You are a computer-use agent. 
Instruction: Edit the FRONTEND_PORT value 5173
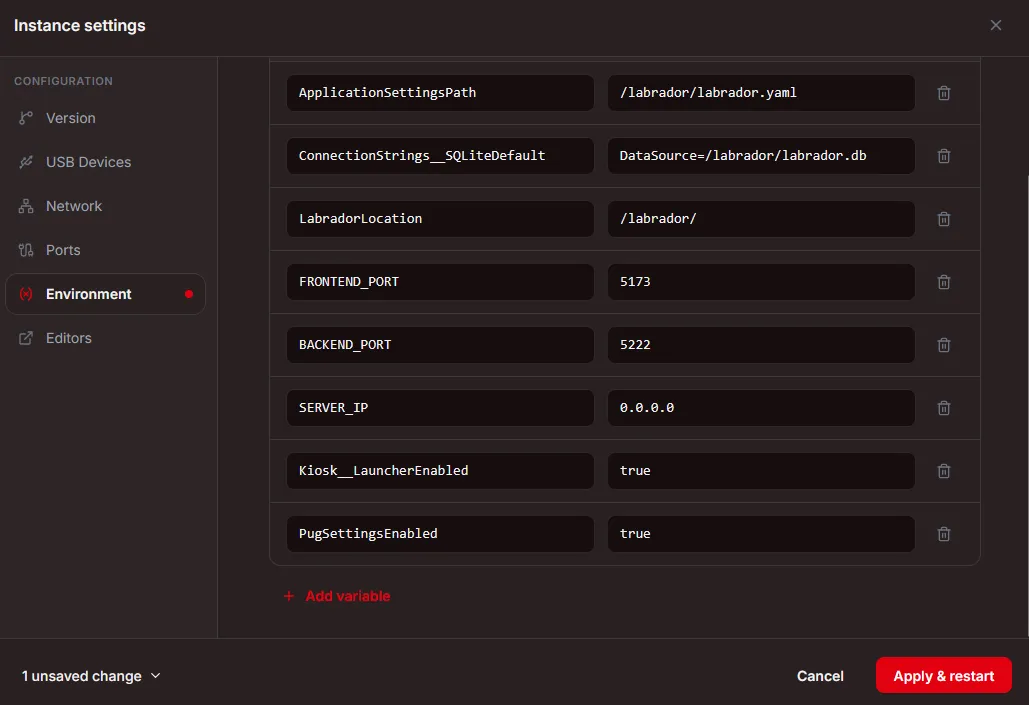click(x=761, y=282)
